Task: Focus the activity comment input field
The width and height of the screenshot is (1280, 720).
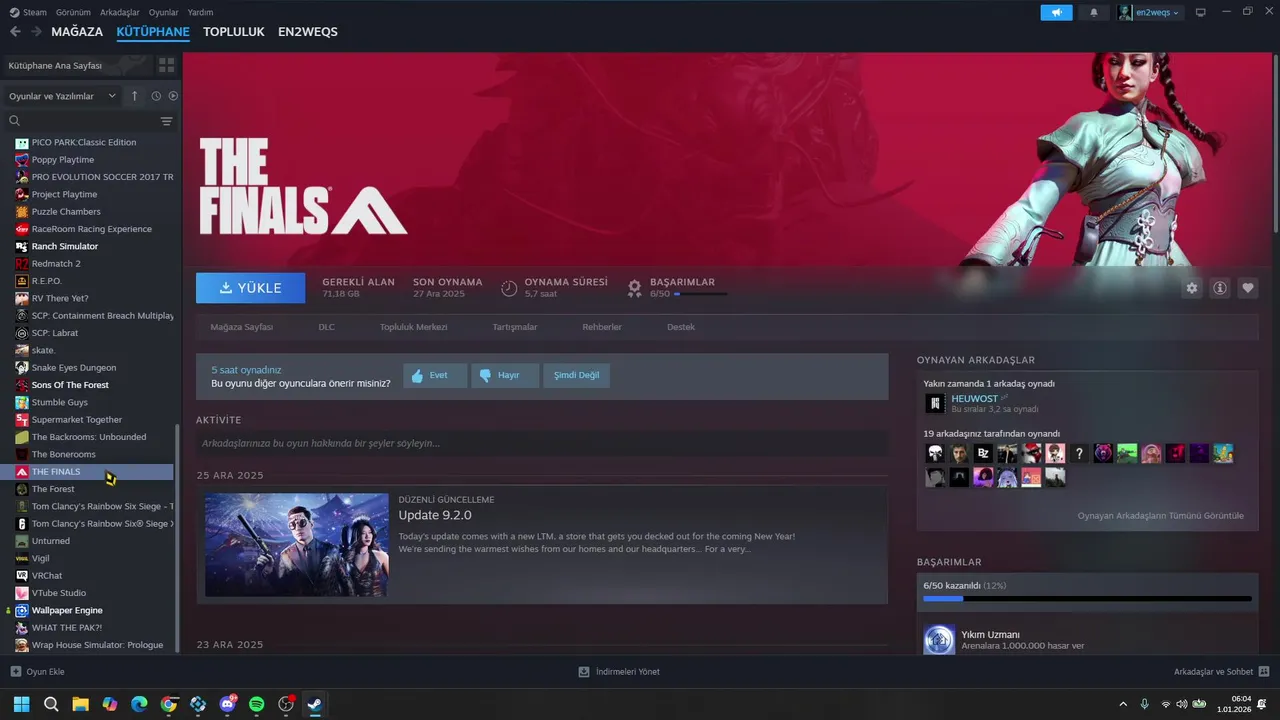Action: [542, 443]
